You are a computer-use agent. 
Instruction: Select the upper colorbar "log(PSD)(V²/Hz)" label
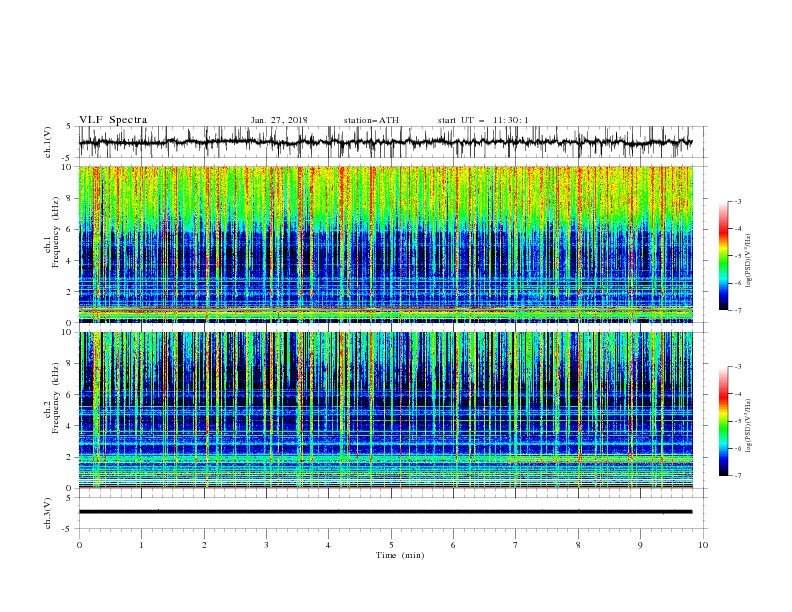click(x=749, y=261)
